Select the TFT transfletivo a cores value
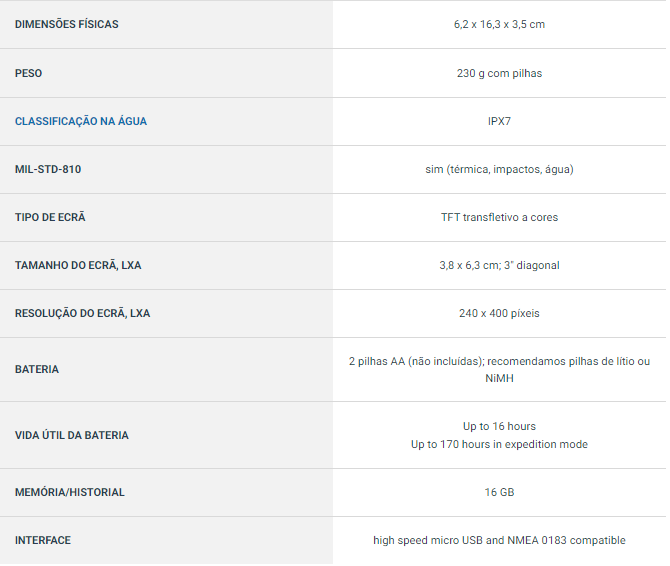This screenshot has width=670, height=566. (x=499, y=217)
